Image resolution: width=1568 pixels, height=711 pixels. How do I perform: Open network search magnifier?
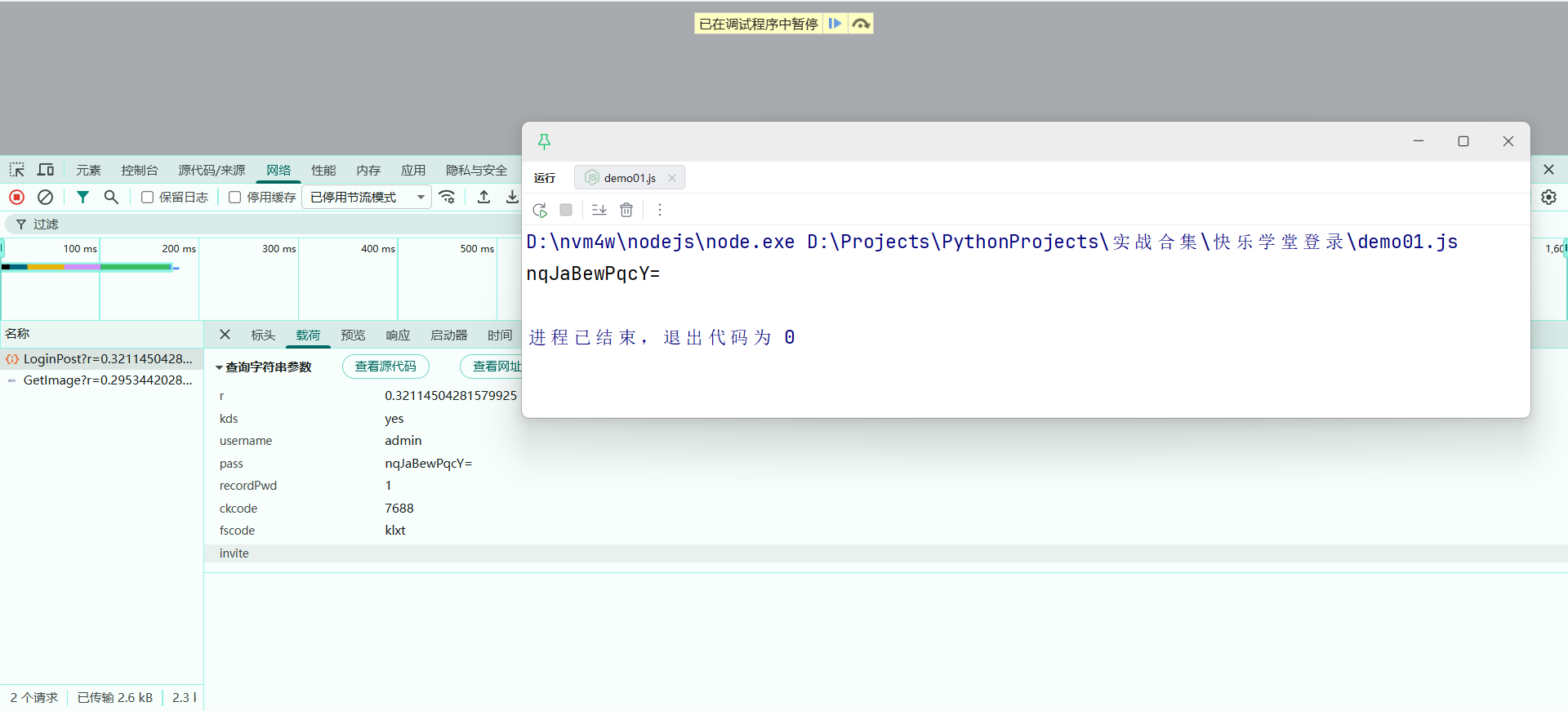[x=111, y=197]
